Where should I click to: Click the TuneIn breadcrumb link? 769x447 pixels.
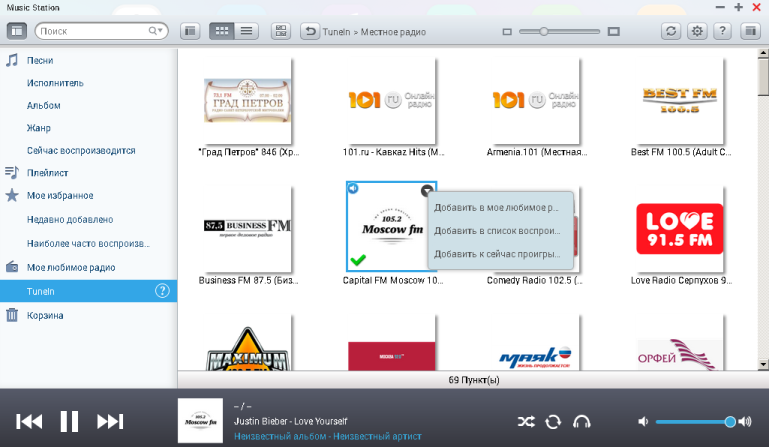click(x=336, y=32)
